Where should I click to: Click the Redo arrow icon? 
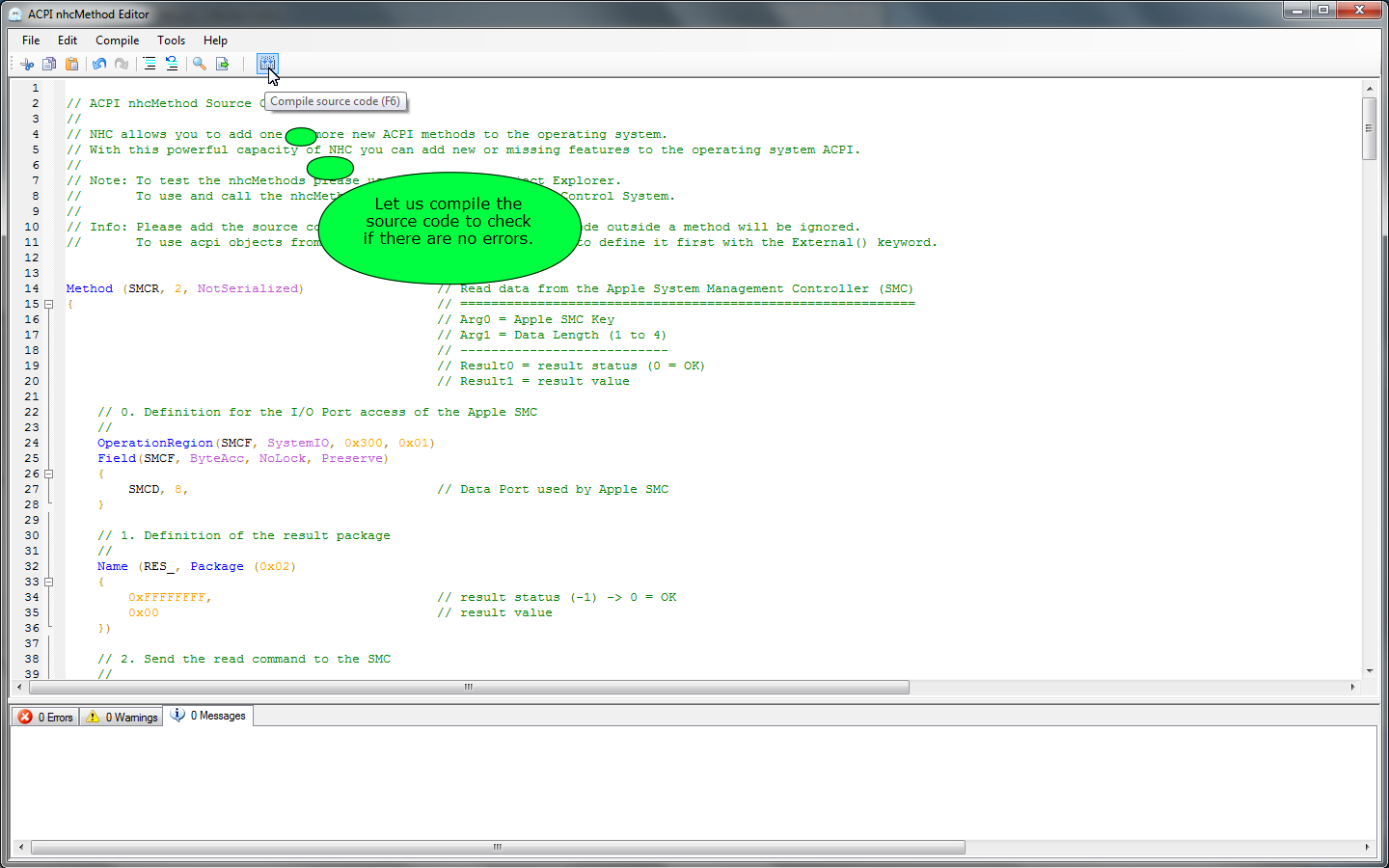pos(122,64)
